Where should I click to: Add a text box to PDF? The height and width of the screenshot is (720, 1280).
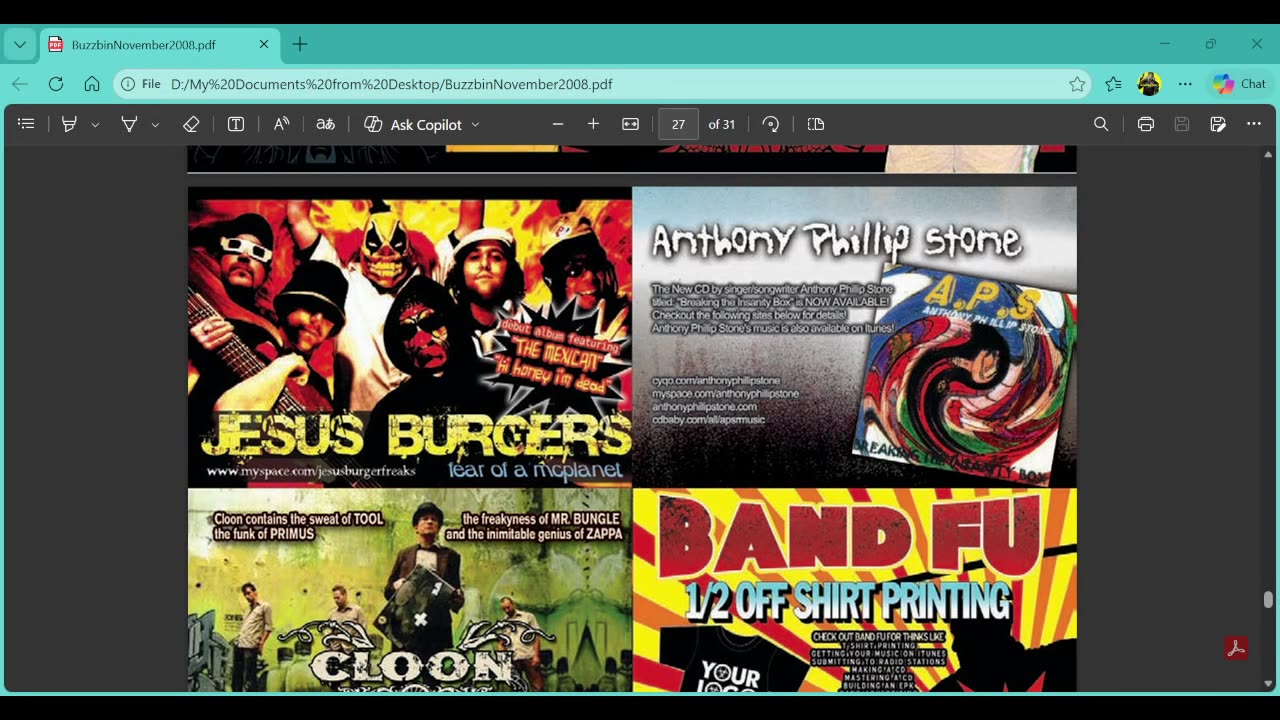click(x=236, y=124)
